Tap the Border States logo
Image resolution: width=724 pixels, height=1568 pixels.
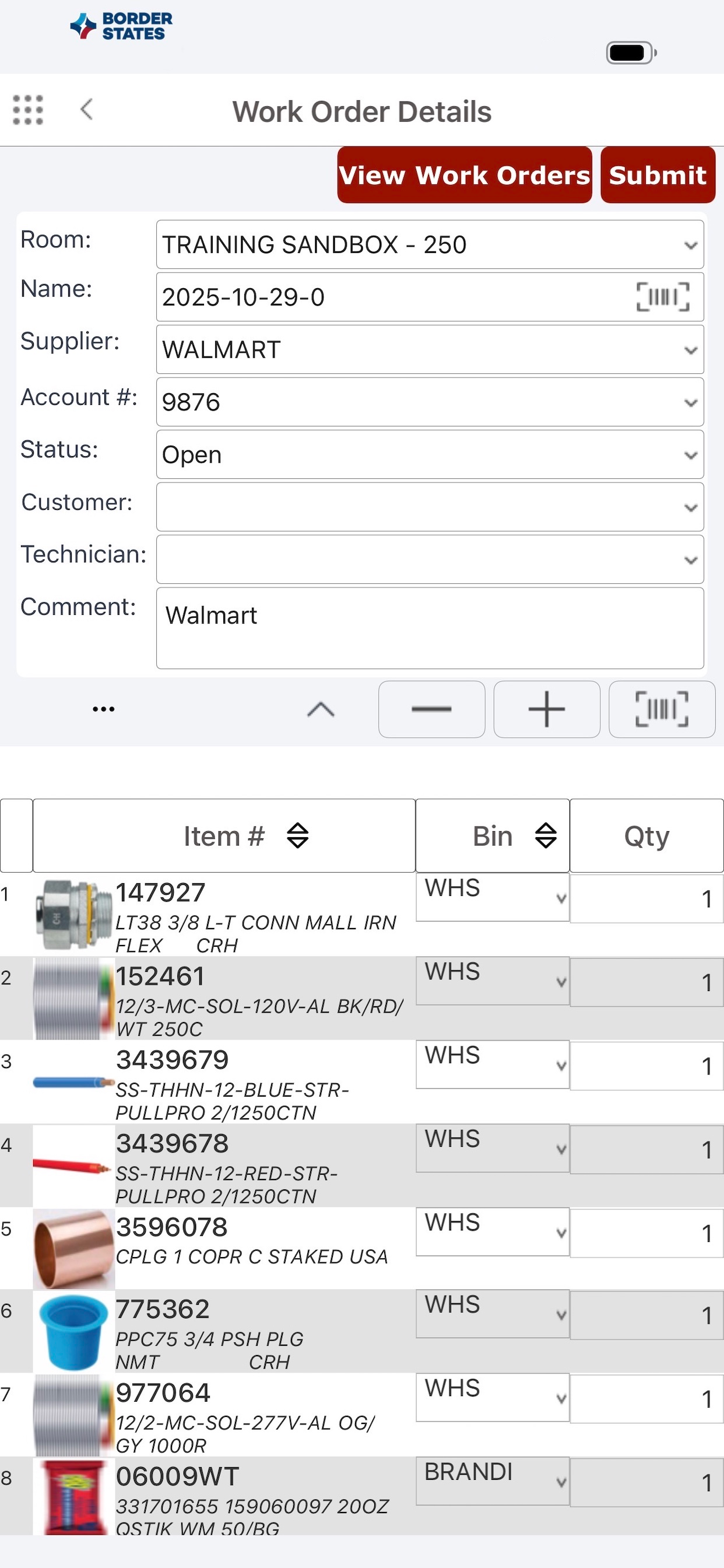tap(122, 26)
